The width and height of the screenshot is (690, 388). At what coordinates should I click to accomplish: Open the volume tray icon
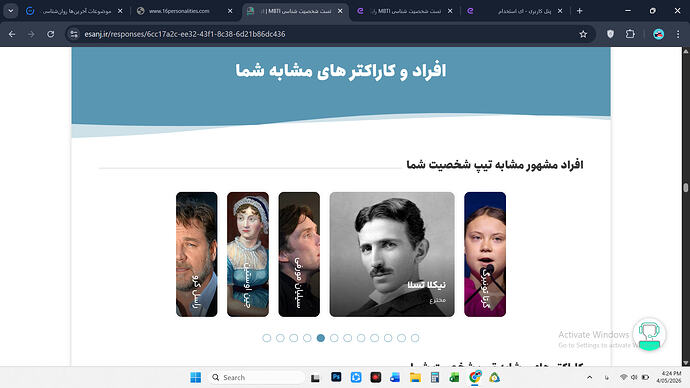(634, 377)
